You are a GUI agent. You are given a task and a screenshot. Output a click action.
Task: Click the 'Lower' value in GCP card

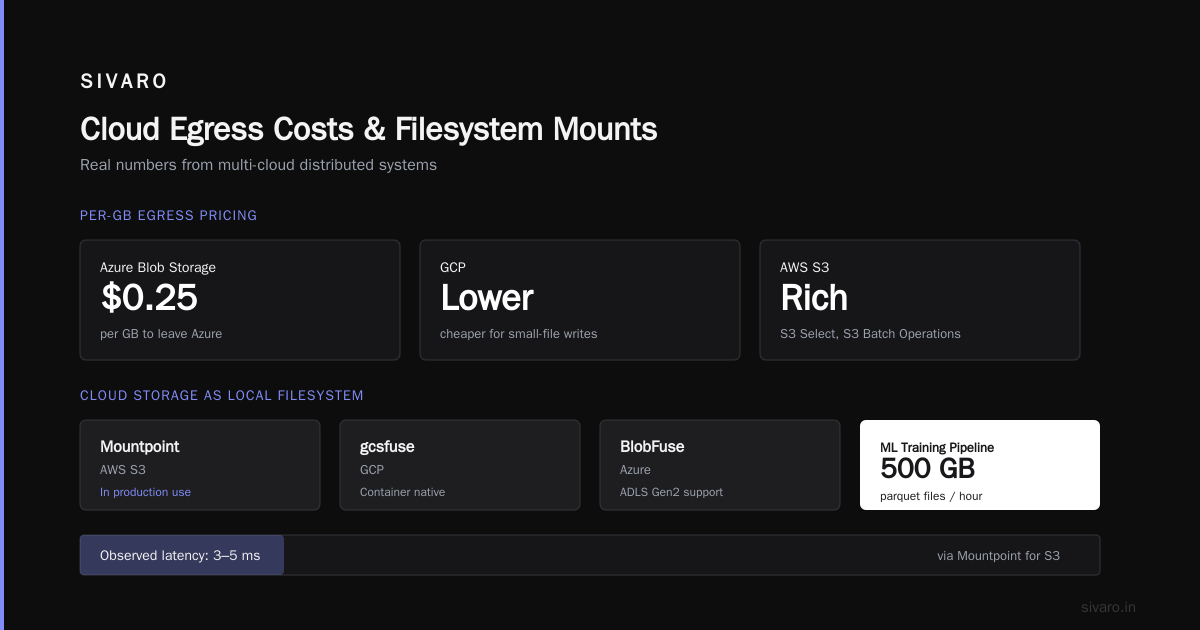pos(487,298)
